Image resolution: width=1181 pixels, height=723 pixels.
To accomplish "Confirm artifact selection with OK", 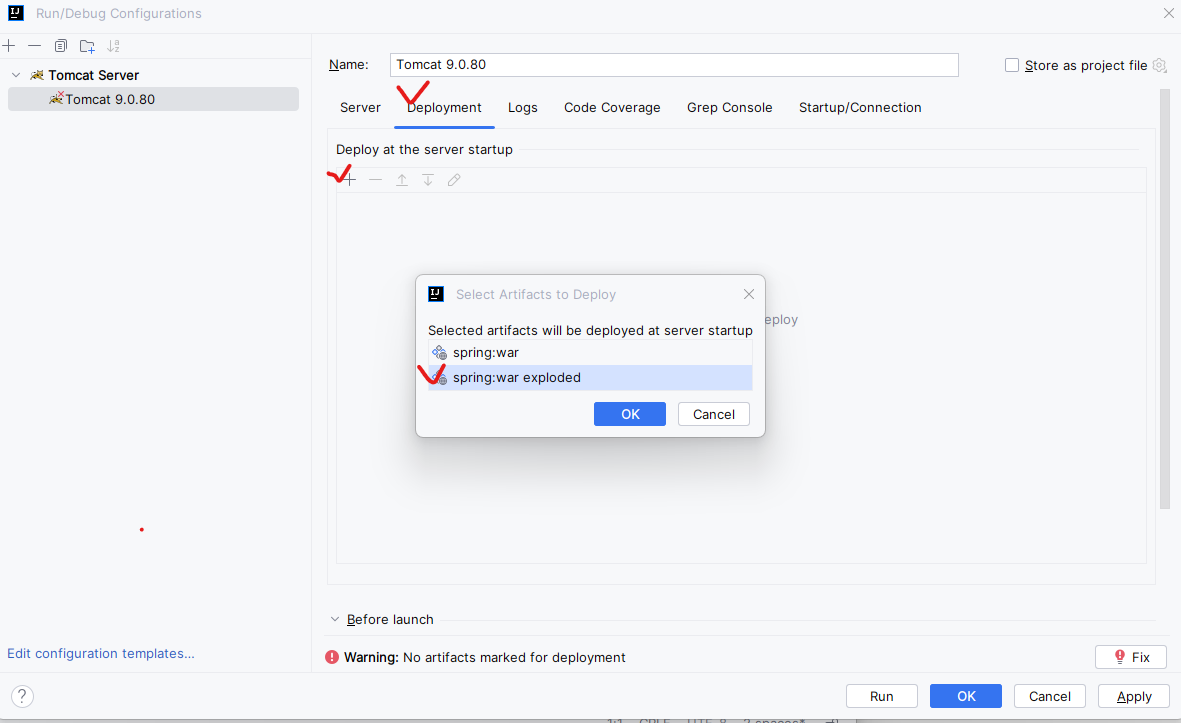I will click(x=630, y=414).
